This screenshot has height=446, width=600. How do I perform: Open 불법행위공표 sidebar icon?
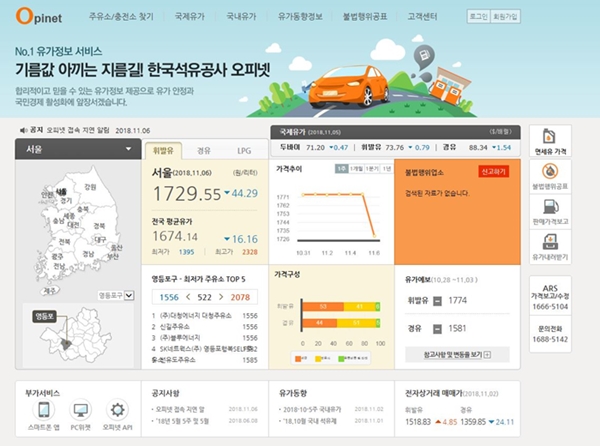coord(550,171)
